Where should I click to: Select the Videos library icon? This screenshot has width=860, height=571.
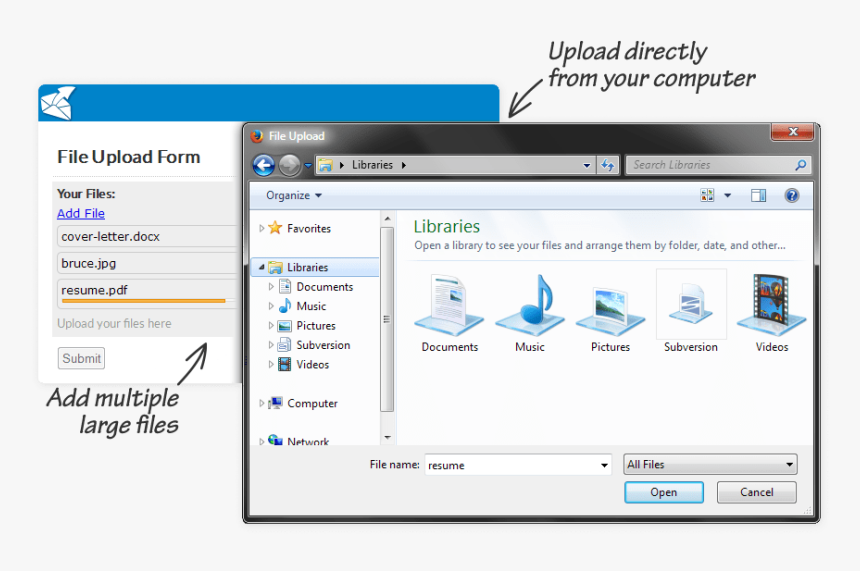point(772,313)
